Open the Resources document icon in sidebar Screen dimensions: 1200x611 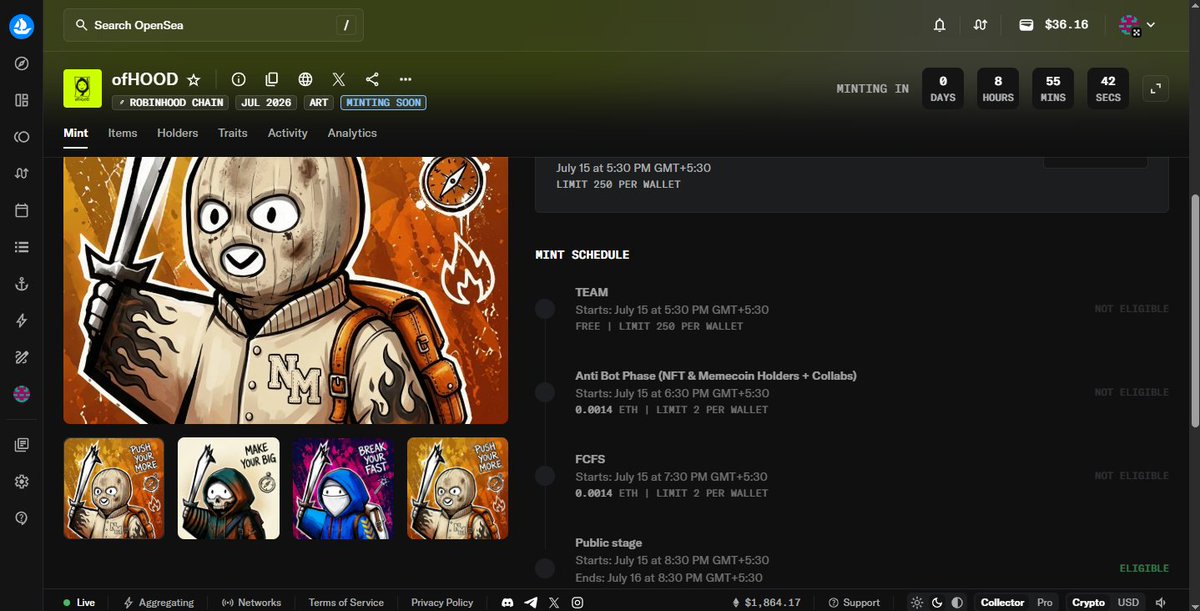coord(21,445)
